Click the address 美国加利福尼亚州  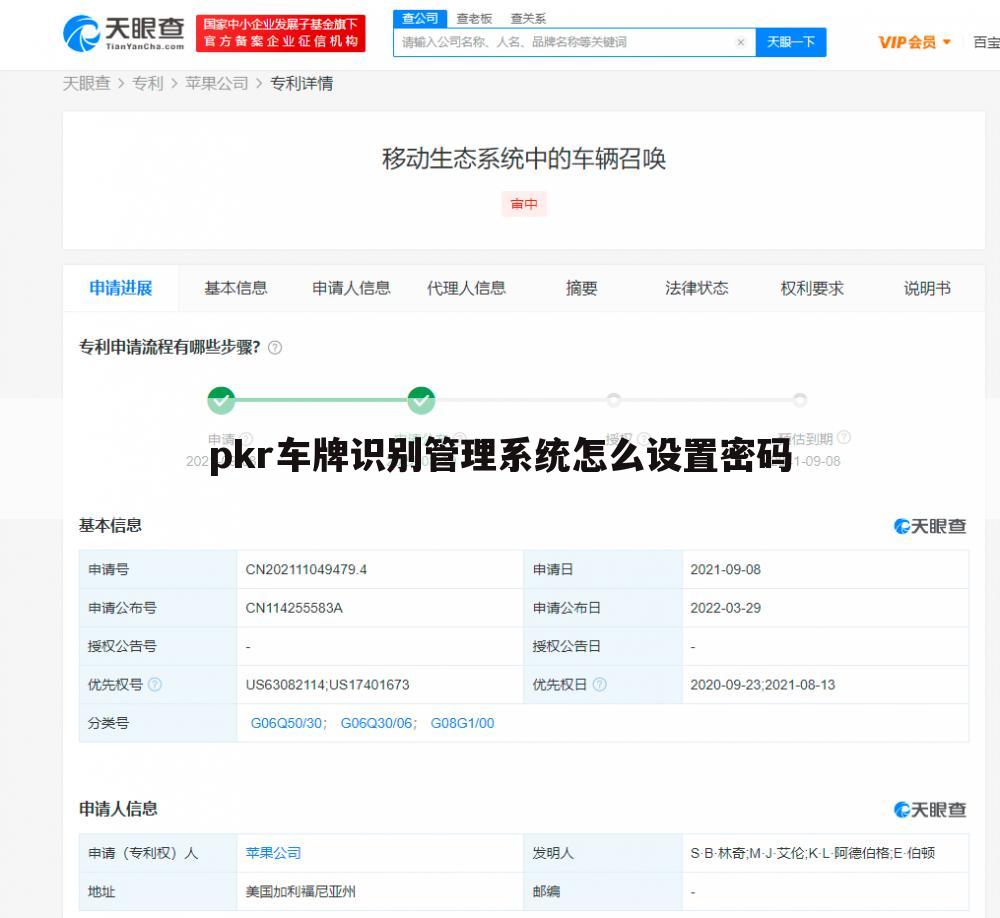(x=300, y=892)
